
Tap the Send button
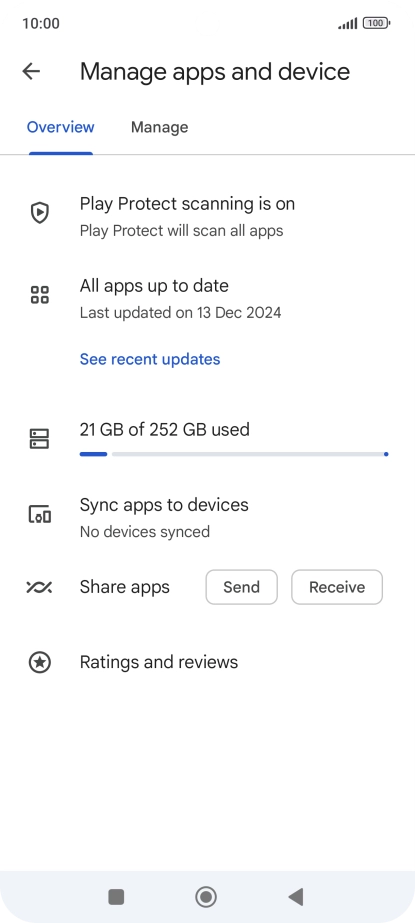coord(241,587)
